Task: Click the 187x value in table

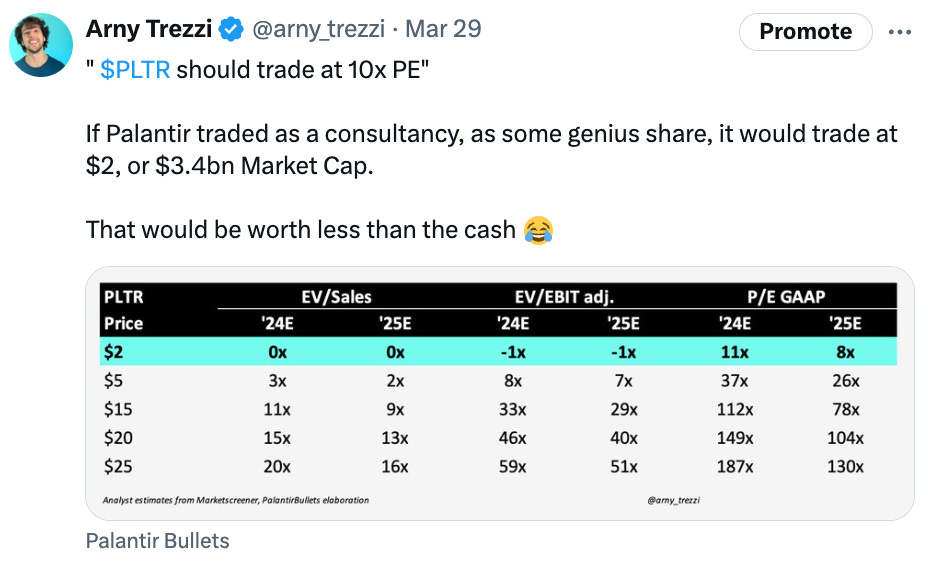Action: pyautogui.click(x=735, y=467)
